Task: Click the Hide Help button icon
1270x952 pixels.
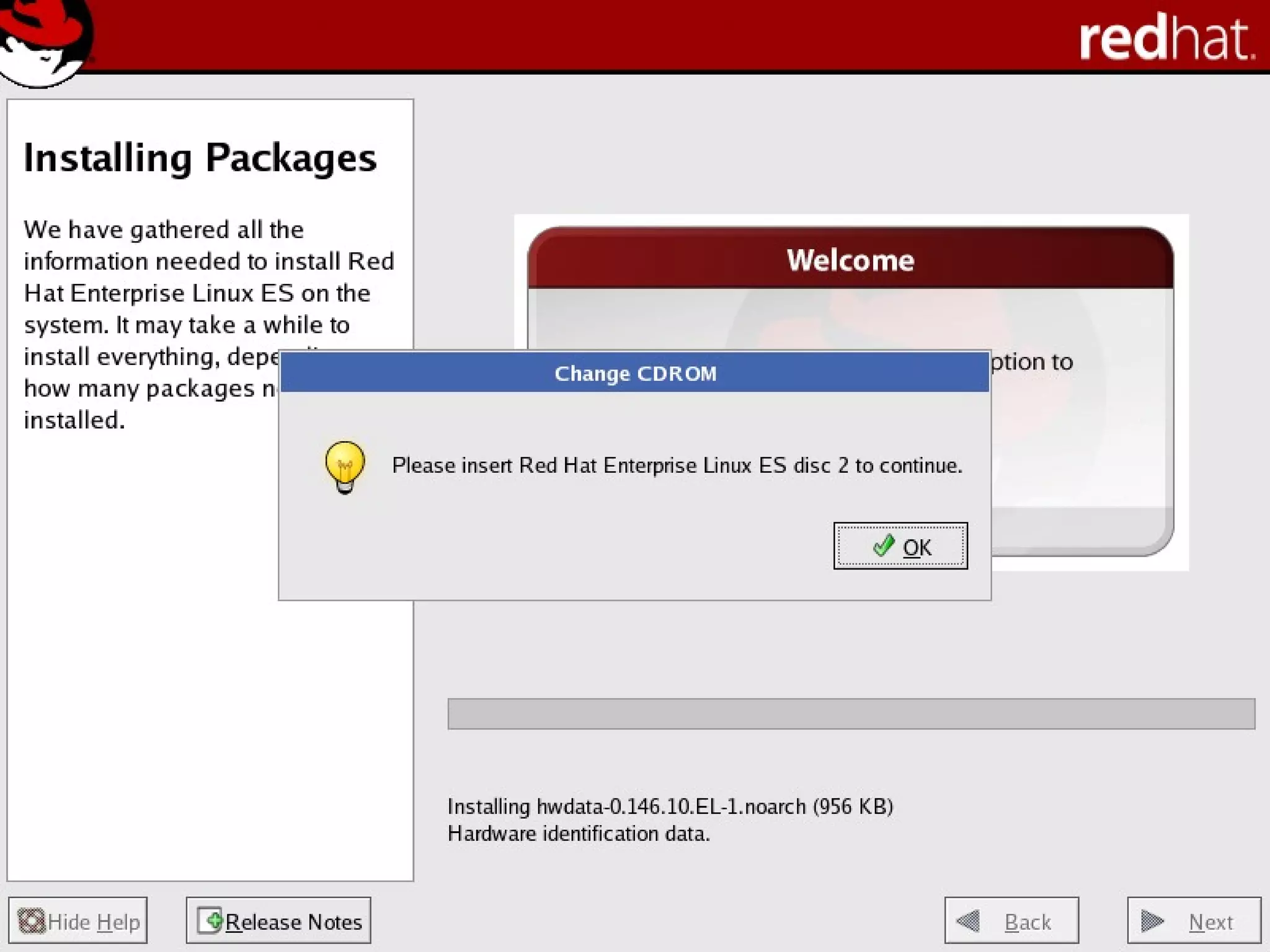Action: coord(31,920)
